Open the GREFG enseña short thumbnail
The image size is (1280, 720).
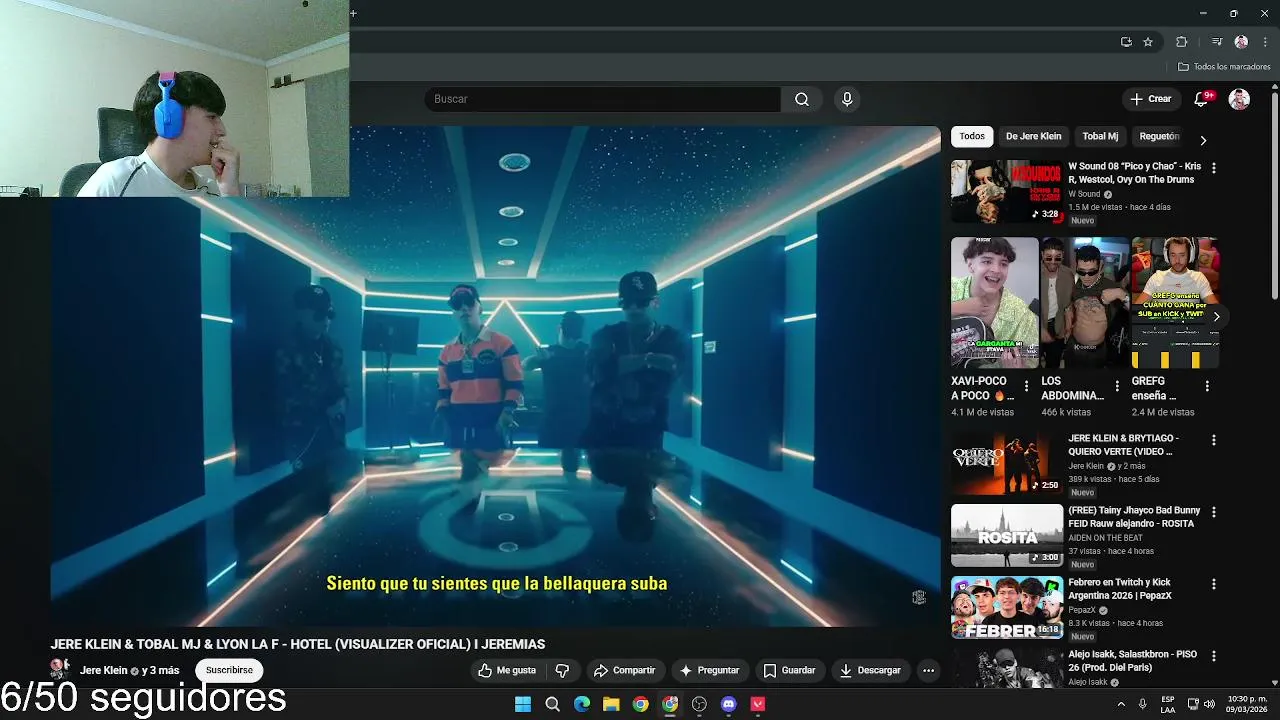[1175, 302]
